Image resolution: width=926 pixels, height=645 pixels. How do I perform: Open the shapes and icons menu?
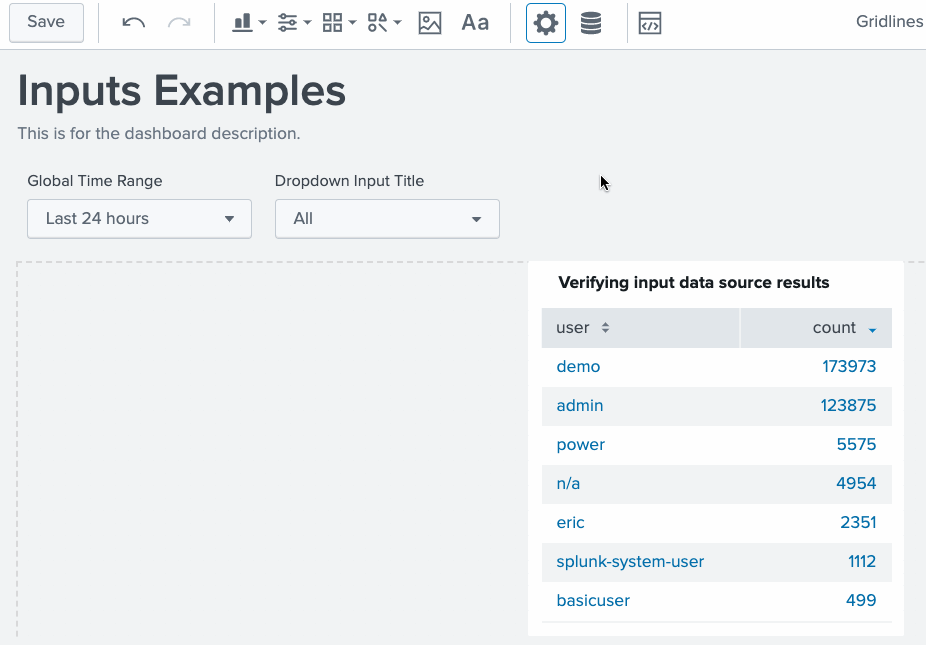(384, 23)
